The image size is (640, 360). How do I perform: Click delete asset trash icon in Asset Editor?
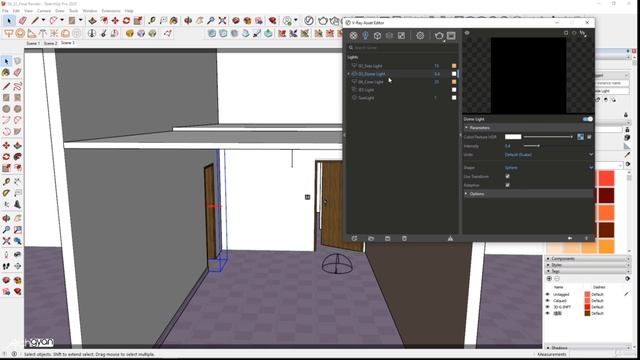click(x=404, y=238)
